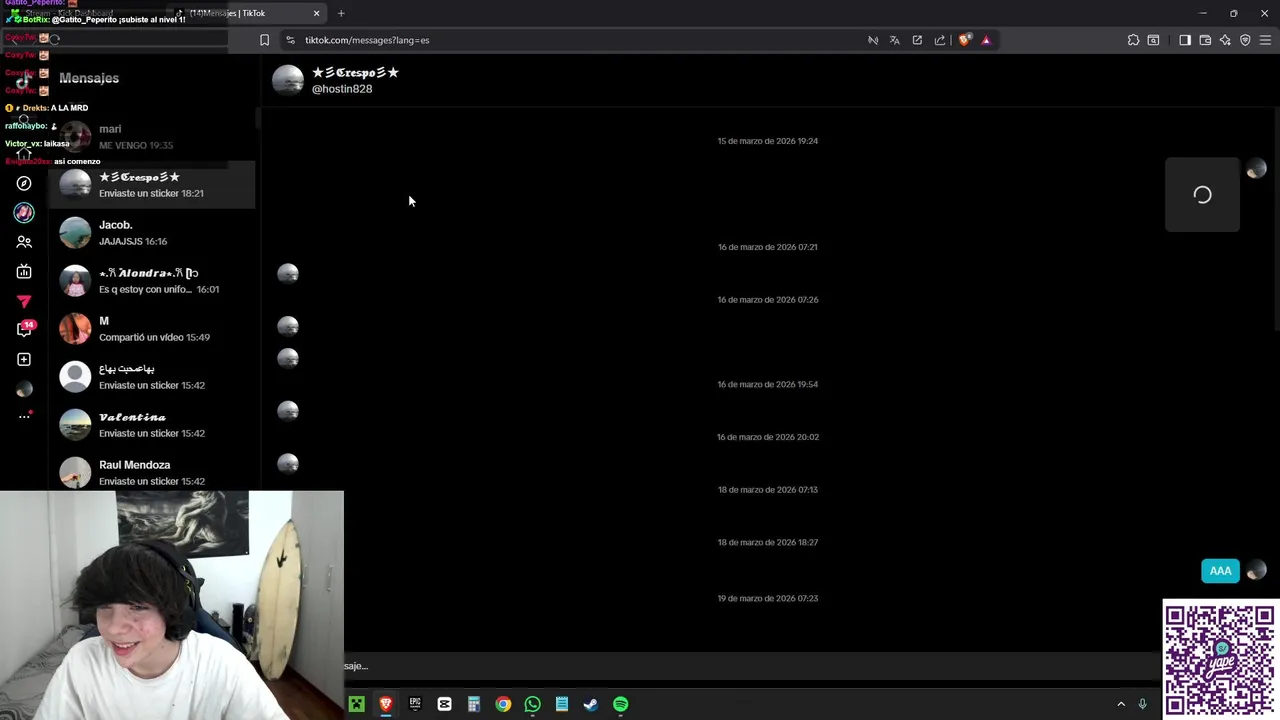The height and width of the screenshot is (720, 1280).
Task: Click the share page icon in address bar
Action: [940, 40]
